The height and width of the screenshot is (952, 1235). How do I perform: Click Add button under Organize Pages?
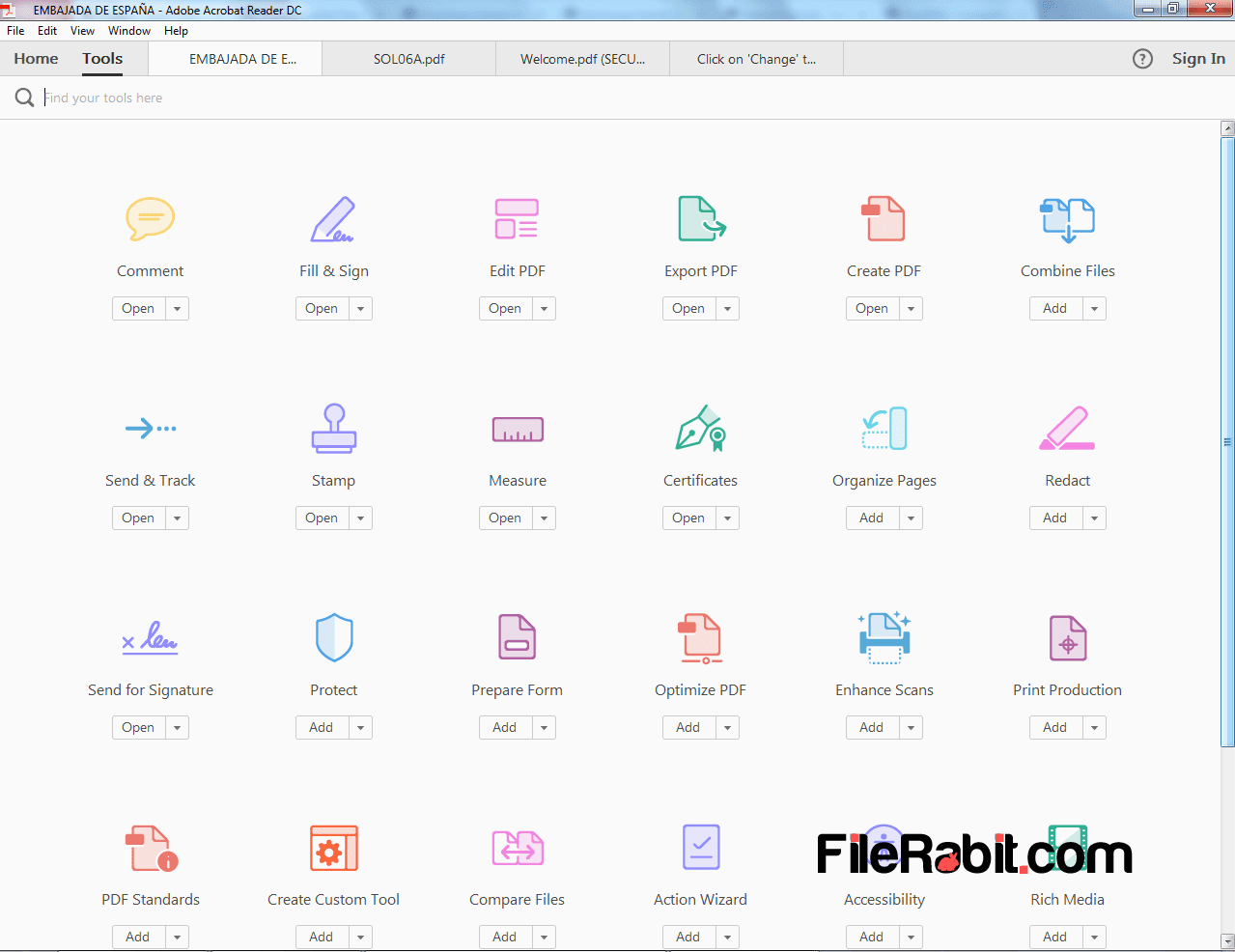[x=872, y=518]
